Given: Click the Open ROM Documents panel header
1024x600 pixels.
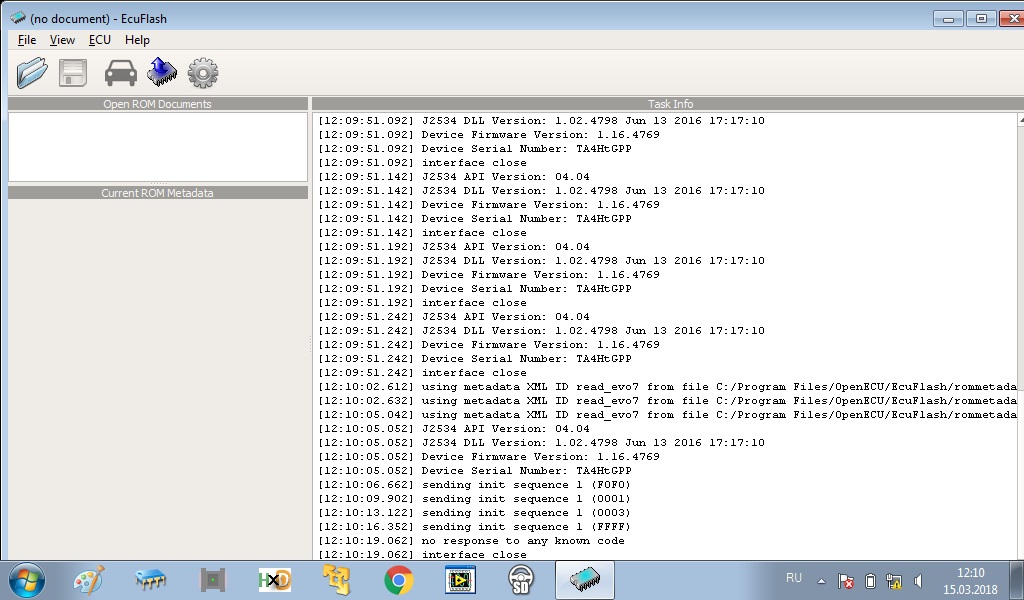Looking at the screenshot, I should [157, 104].
